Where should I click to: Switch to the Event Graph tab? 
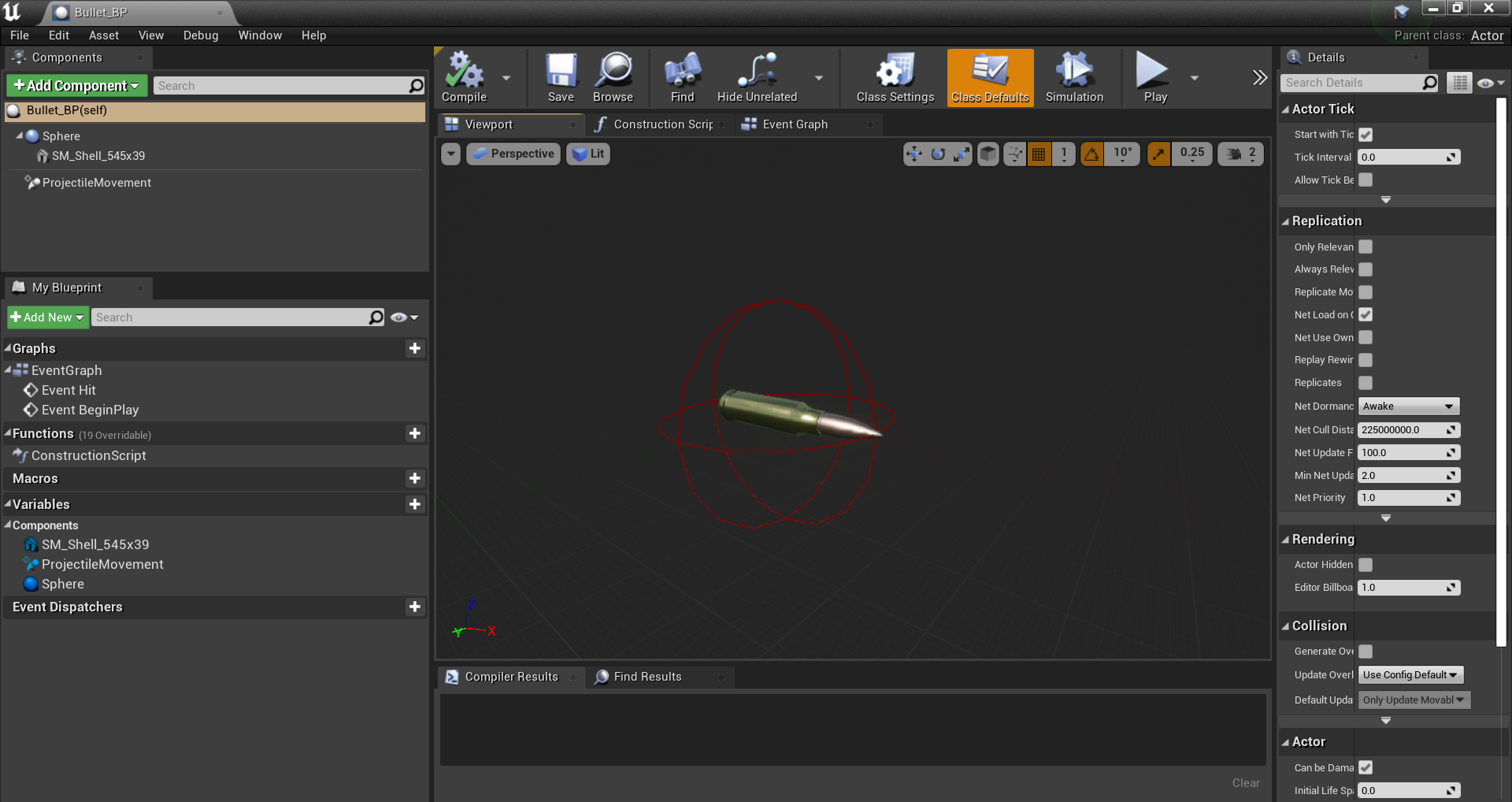[x=794, y=124]
